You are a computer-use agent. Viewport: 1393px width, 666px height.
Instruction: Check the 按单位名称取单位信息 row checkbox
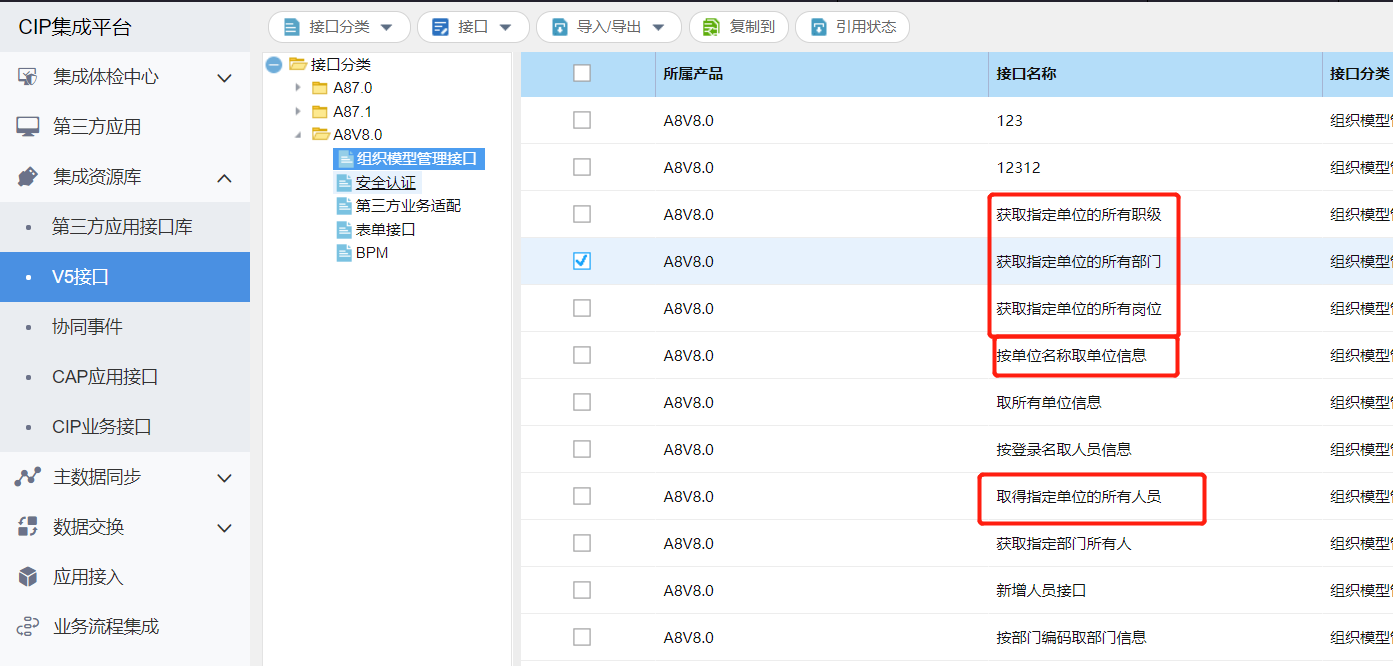coord(582,355)
